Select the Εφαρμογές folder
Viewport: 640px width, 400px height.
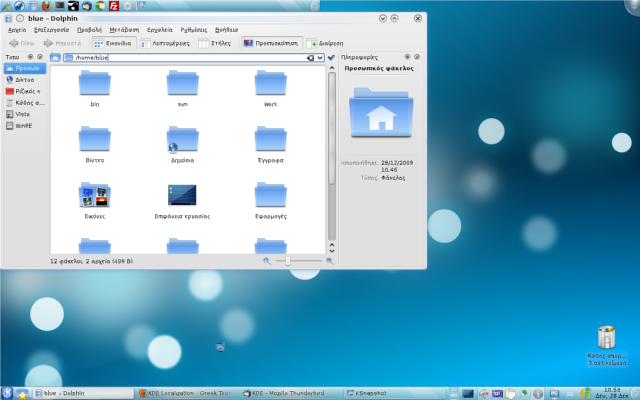pos(271,200)
